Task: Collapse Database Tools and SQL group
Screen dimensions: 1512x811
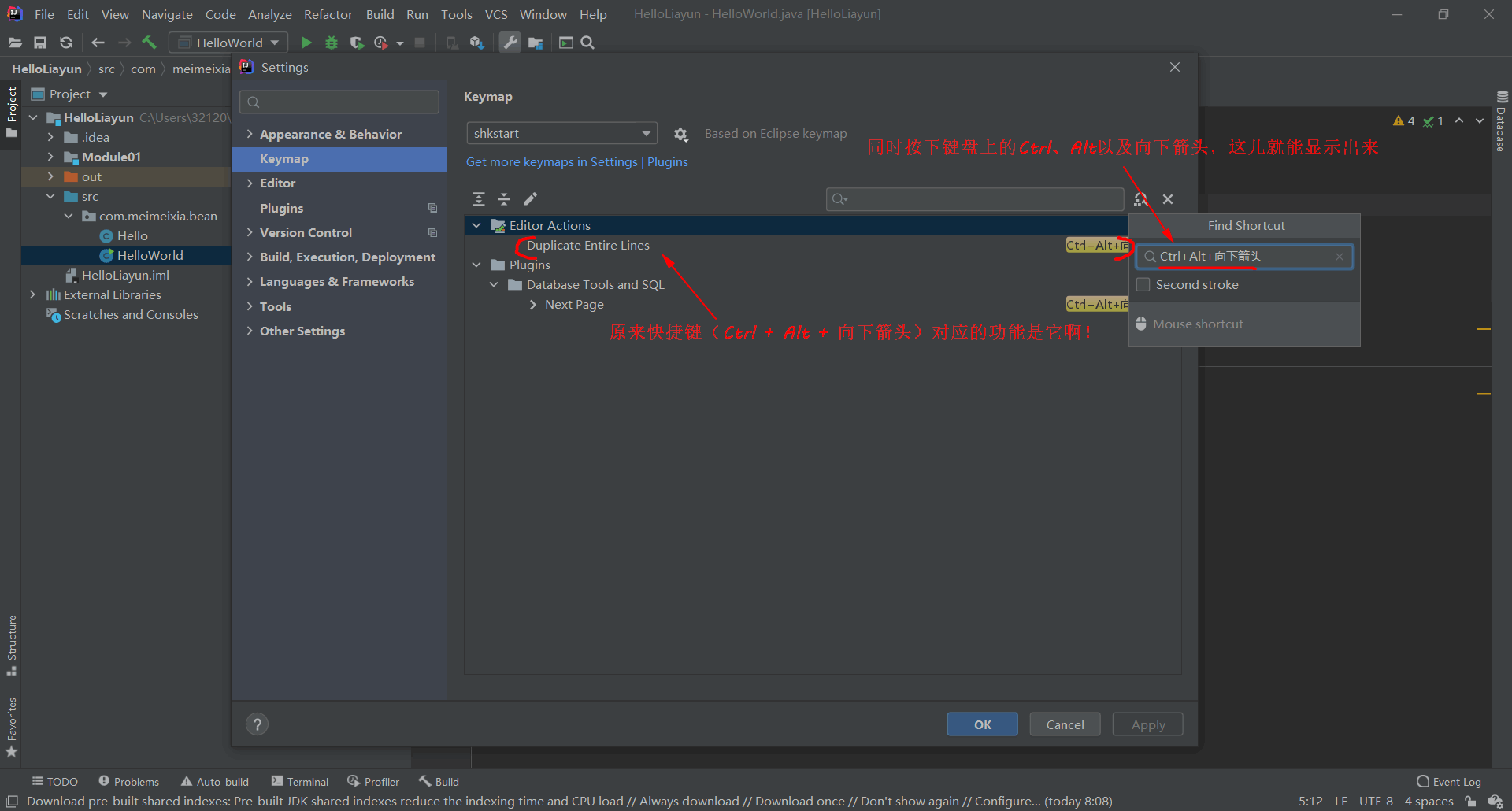Action: tap(494, 284)
